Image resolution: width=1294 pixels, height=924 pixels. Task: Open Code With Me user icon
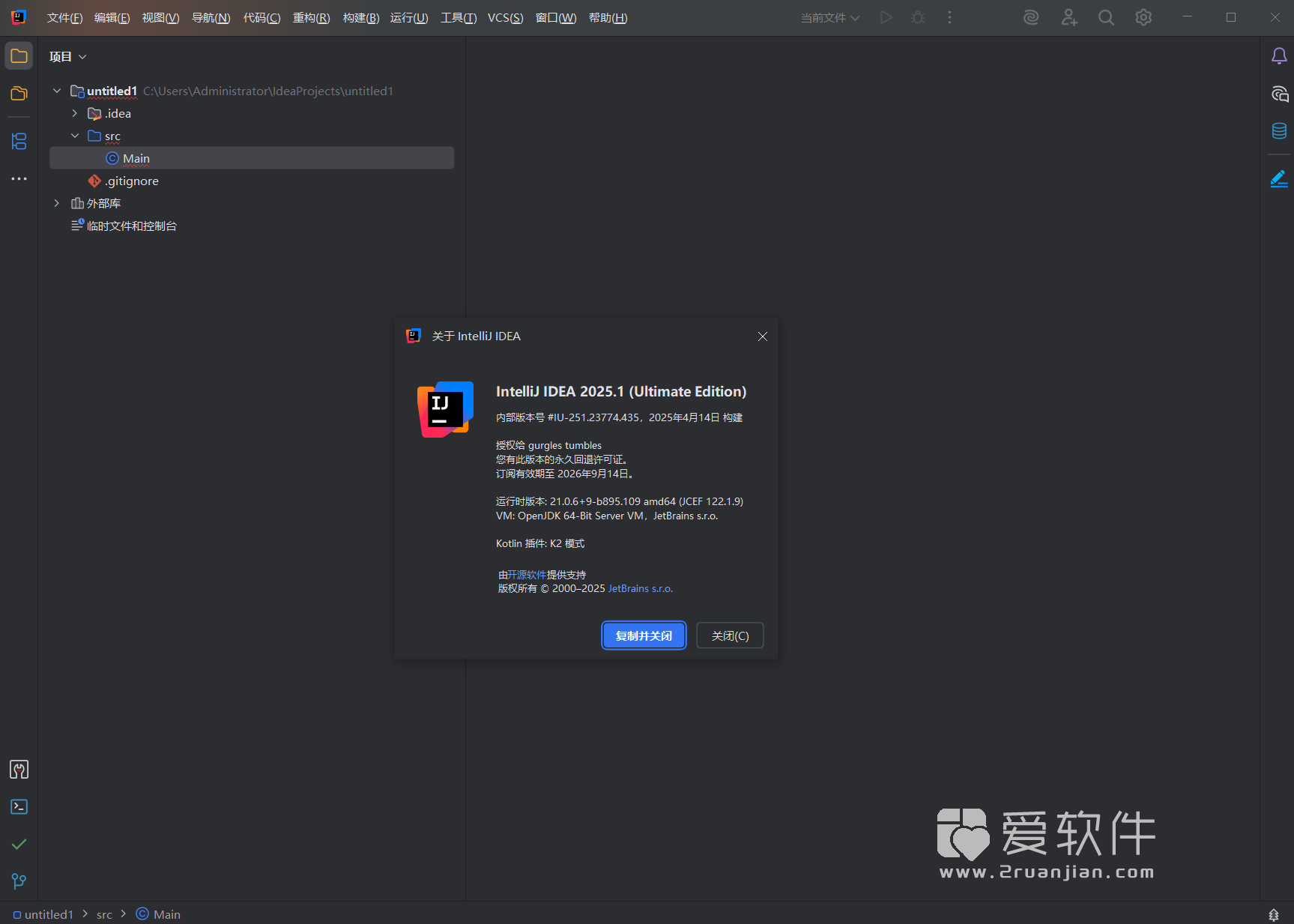click(1069, 17)
